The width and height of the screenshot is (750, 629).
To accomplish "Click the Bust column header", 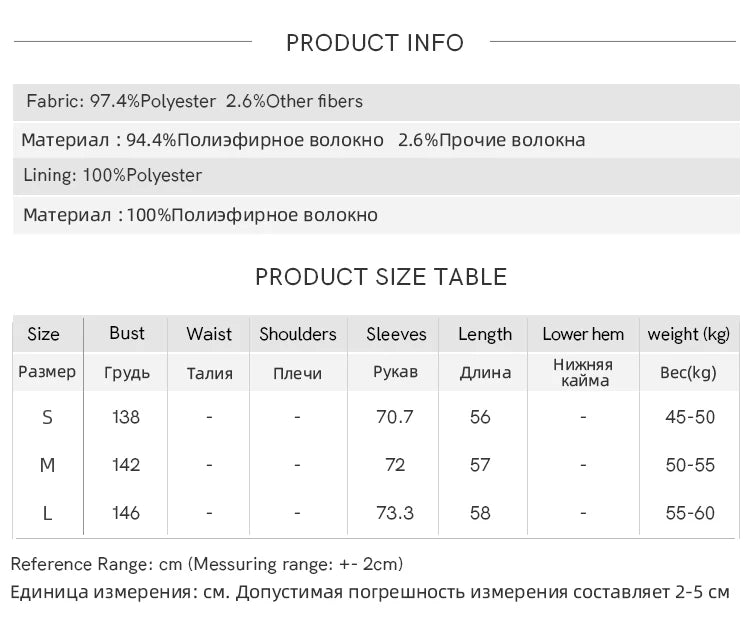I will (127, 333).
